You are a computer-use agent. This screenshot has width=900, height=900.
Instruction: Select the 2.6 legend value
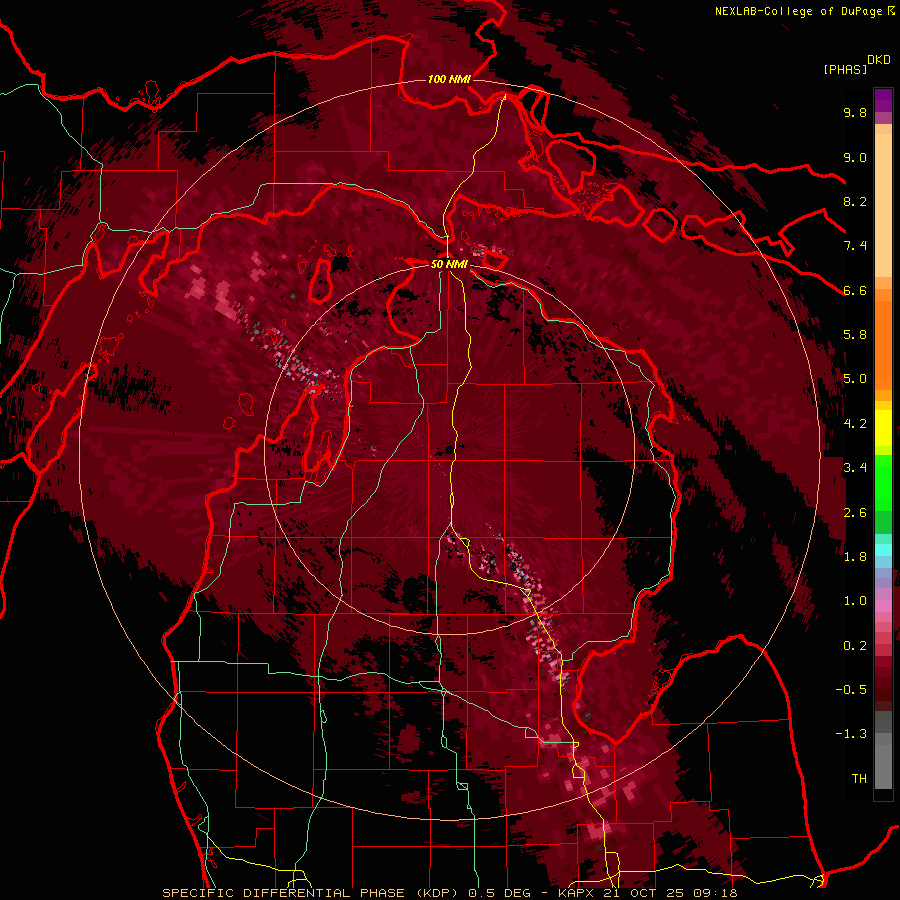click(855, 513)
